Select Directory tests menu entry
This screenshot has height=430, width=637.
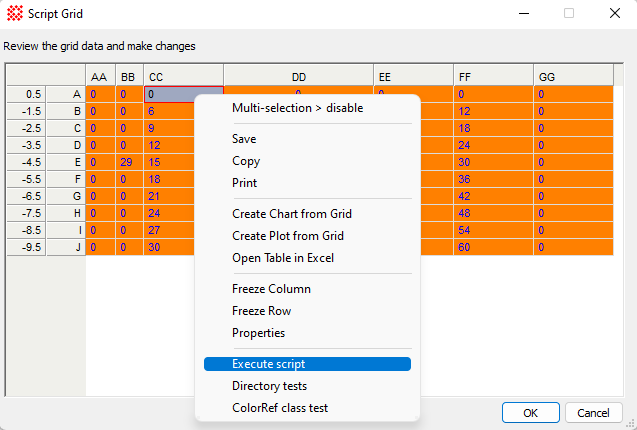(269, 386)
